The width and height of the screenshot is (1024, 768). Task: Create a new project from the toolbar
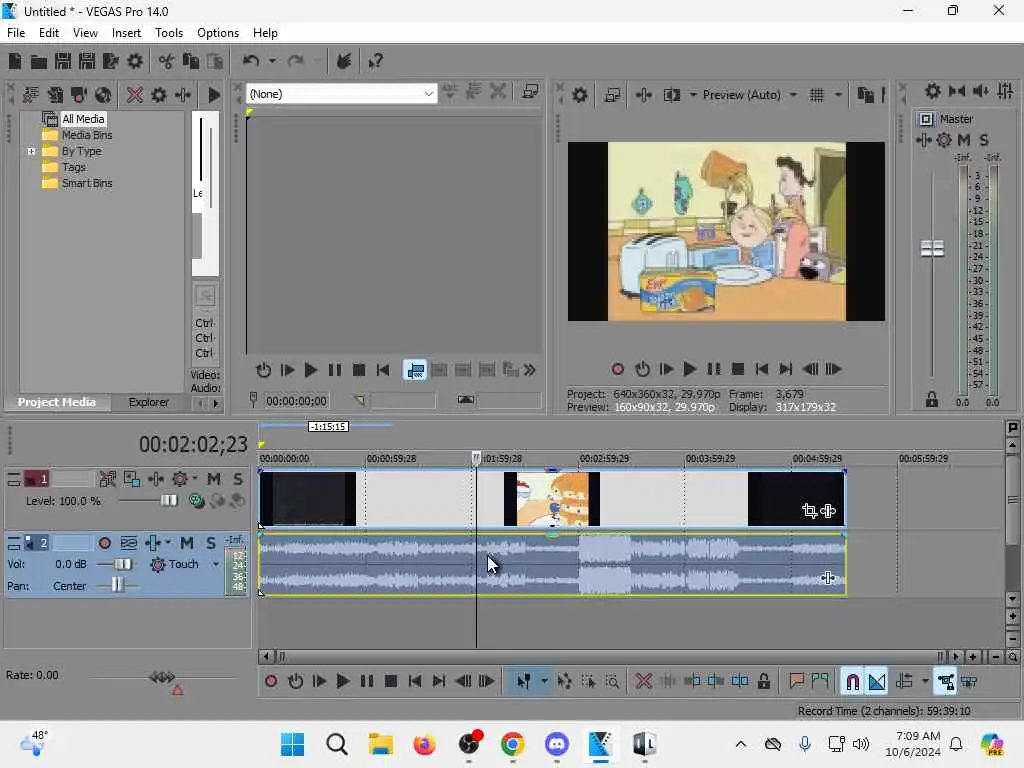[x=14, y=61]
